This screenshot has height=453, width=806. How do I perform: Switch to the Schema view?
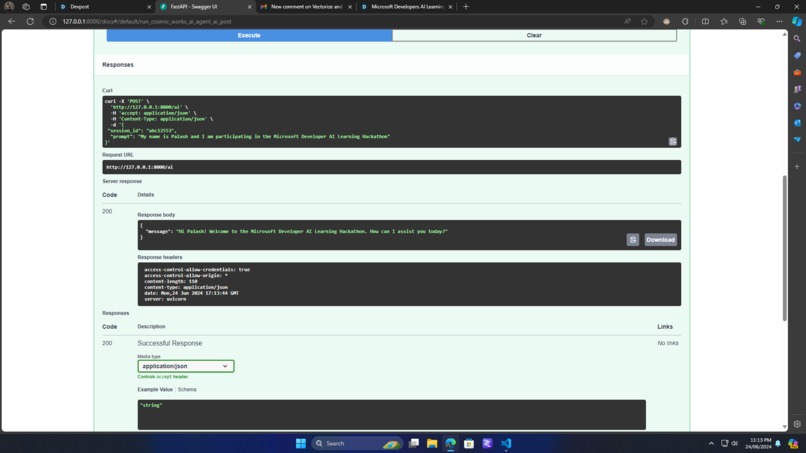tap(187, 389)
